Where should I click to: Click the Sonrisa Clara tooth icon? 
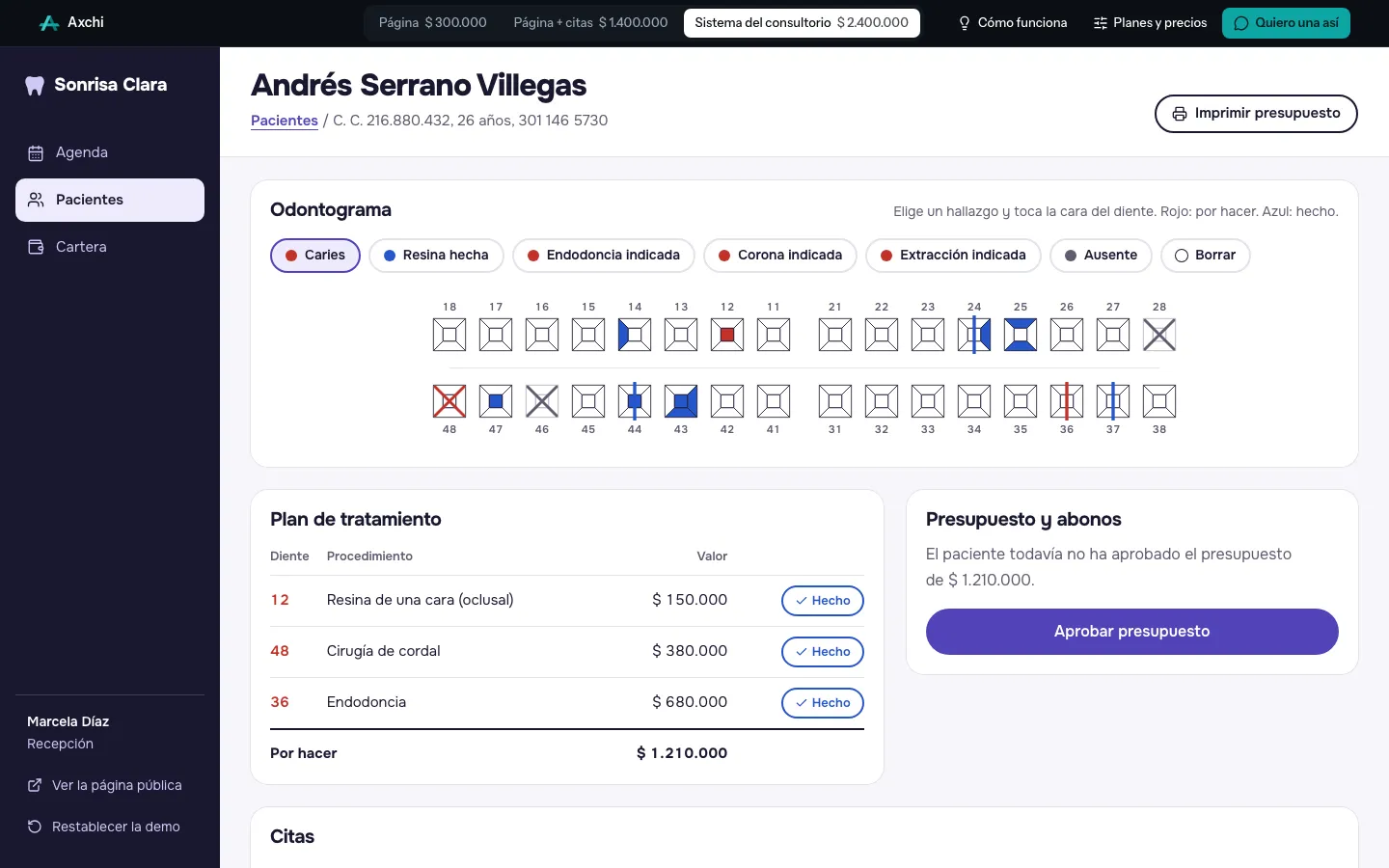tap(35, 85)
